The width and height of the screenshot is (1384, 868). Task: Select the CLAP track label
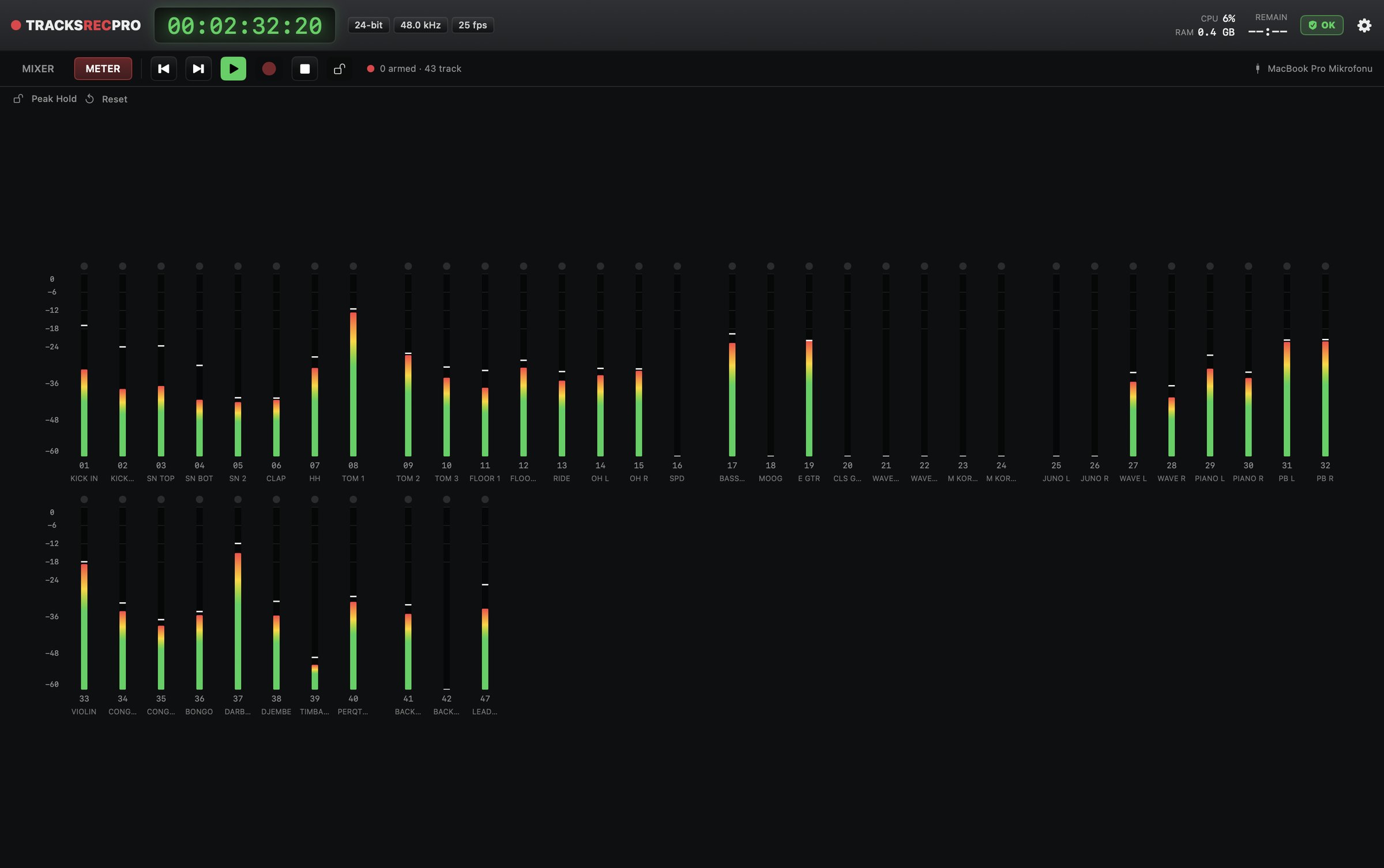coord(276,478)
